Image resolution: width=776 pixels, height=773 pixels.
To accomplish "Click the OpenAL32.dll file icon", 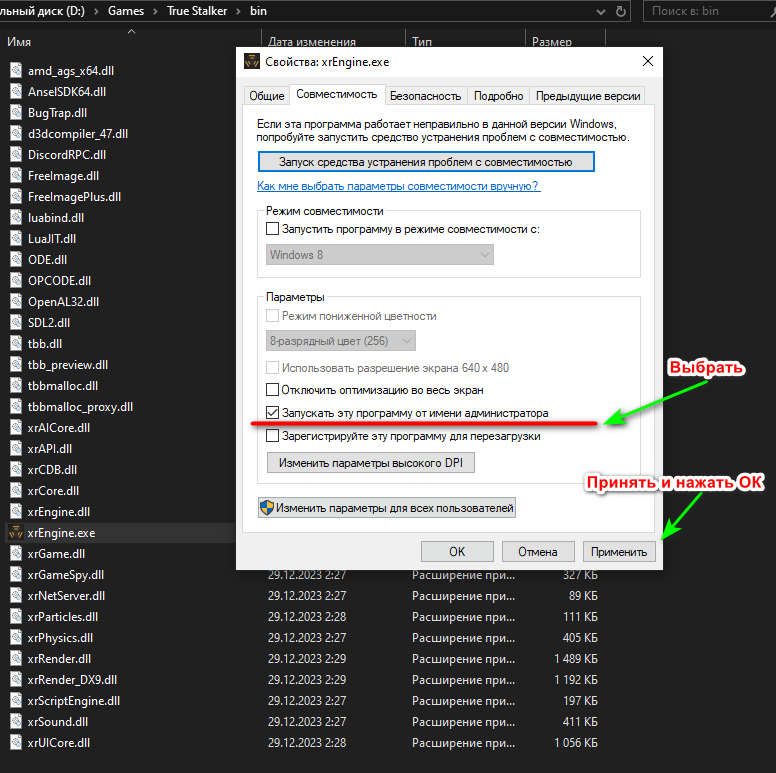I will pyautogui.click(x=16, y=302).
